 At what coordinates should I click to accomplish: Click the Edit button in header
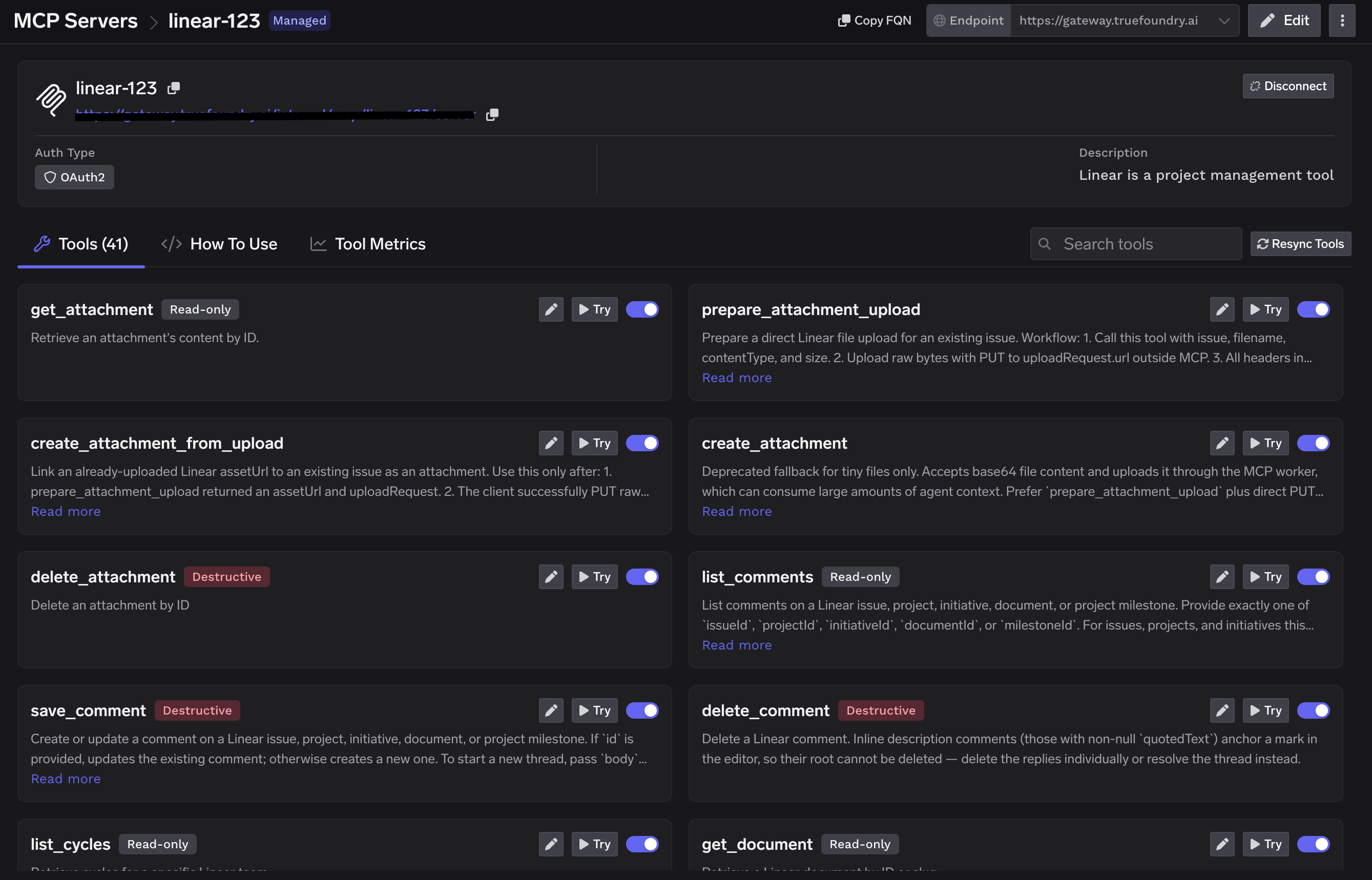click(x=1284, y=20)
